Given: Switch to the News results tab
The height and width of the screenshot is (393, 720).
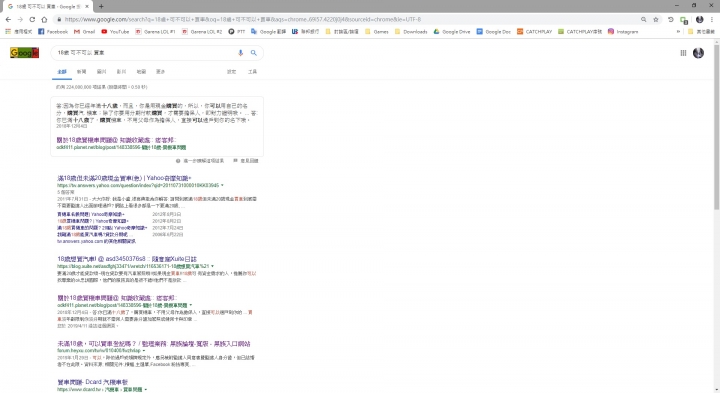Looking at the screenshot, I should click(81, 72).
